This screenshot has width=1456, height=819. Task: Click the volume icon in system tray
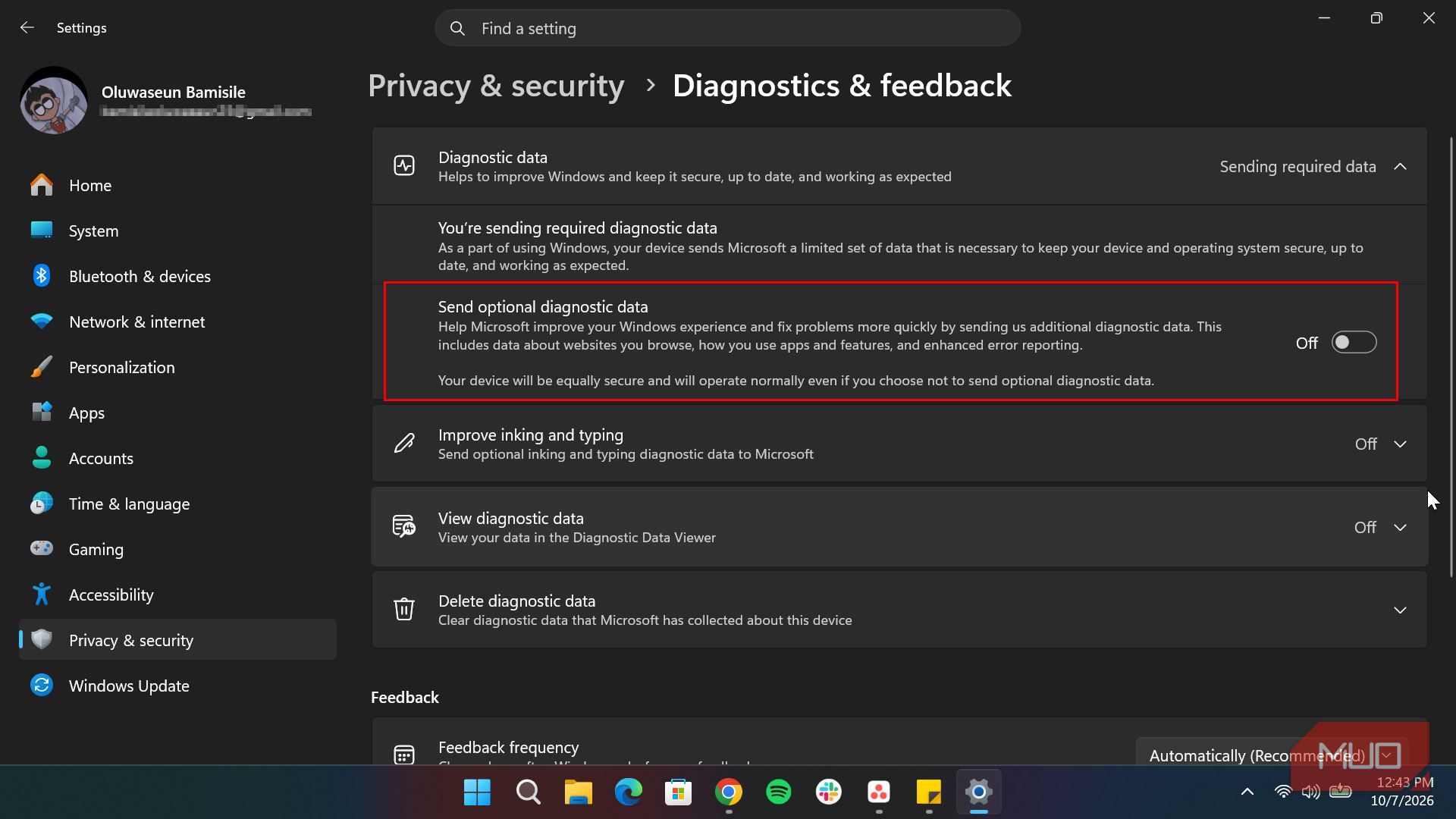coord(1310,792)
